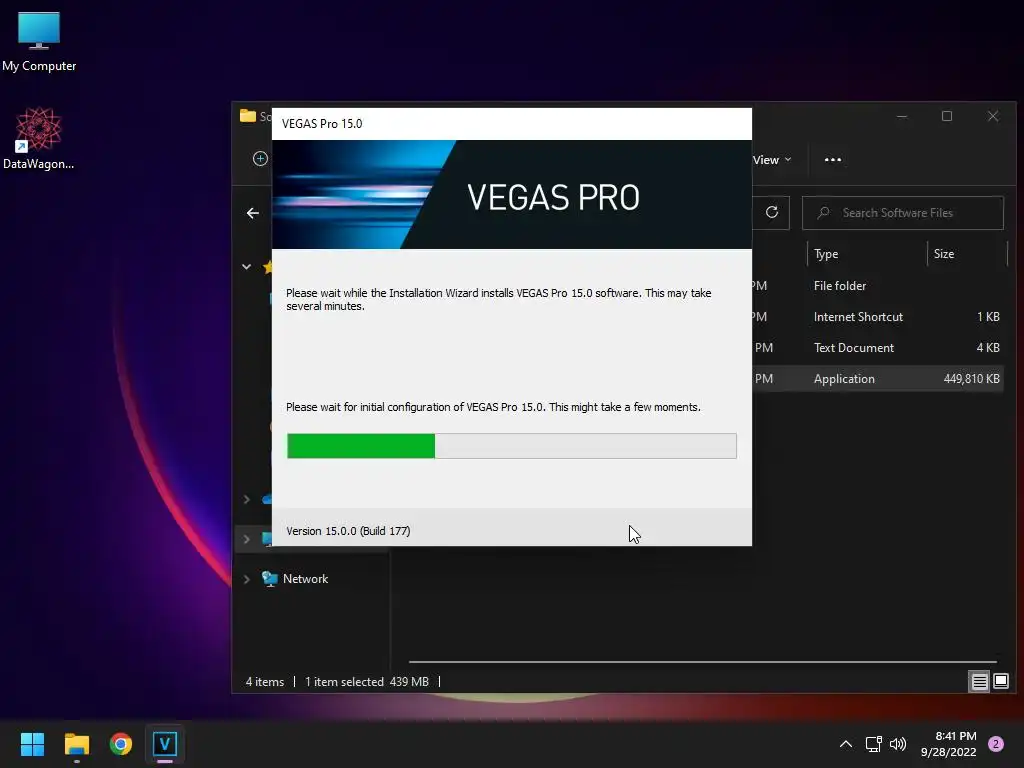Click the New plus icon in Explorer
Image resolution: width=1024 pixels, height=768 pixels.
[x=260, y=159]
